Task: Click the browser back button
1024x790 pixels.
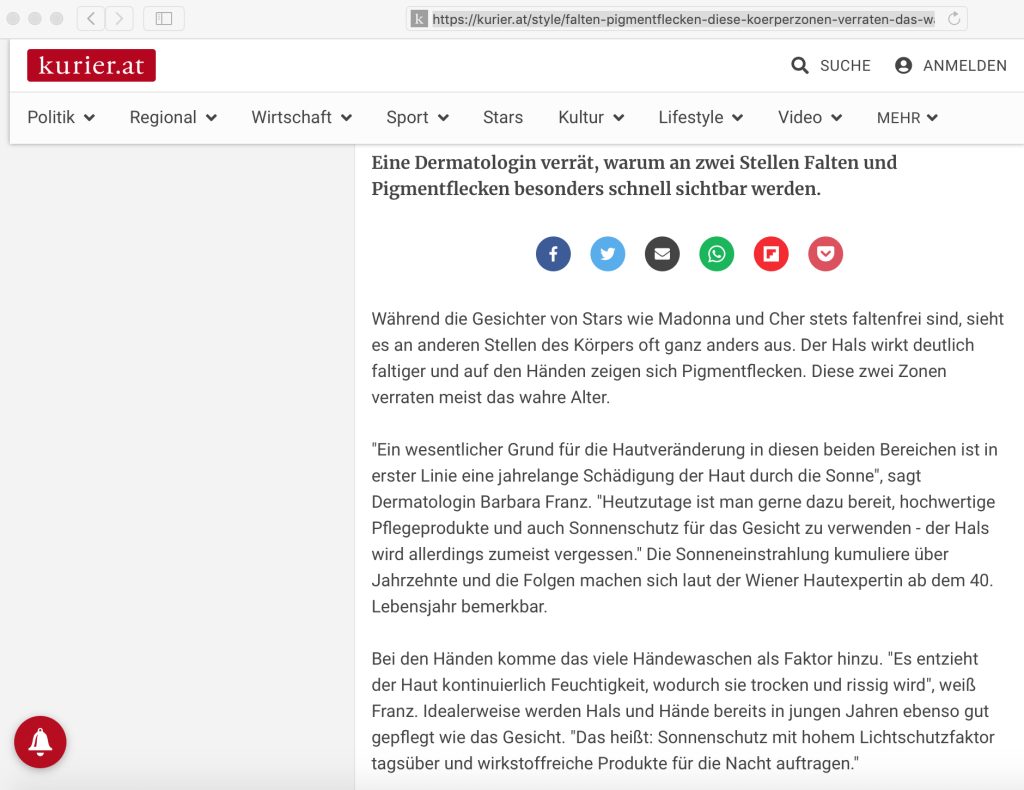Action: [91, 18]
